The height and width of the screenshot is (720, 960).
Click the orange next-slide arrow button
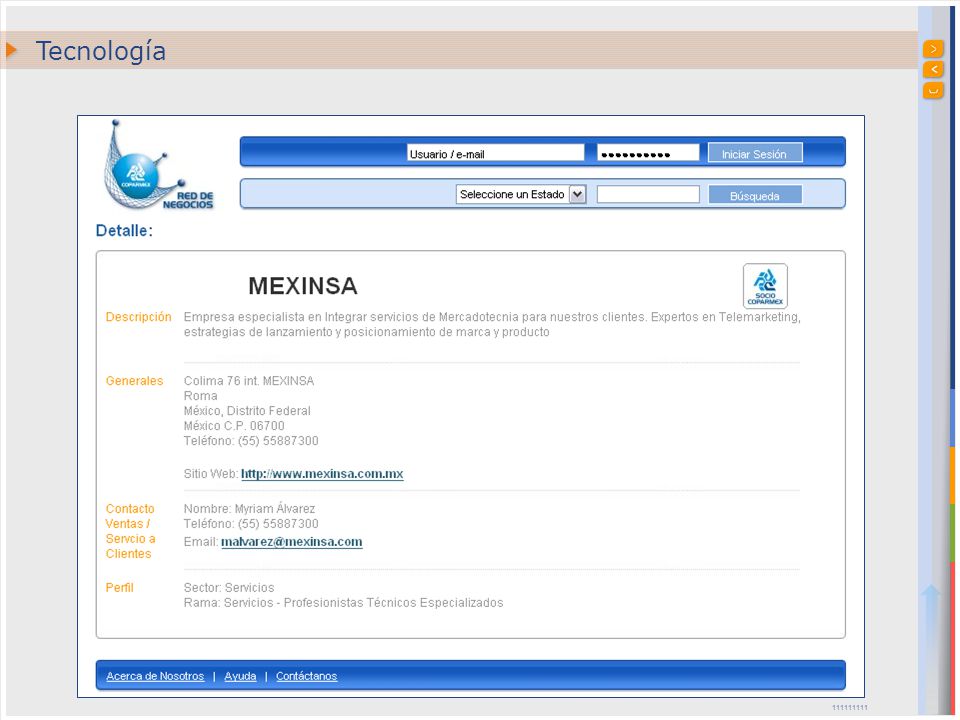pos(933,48)
